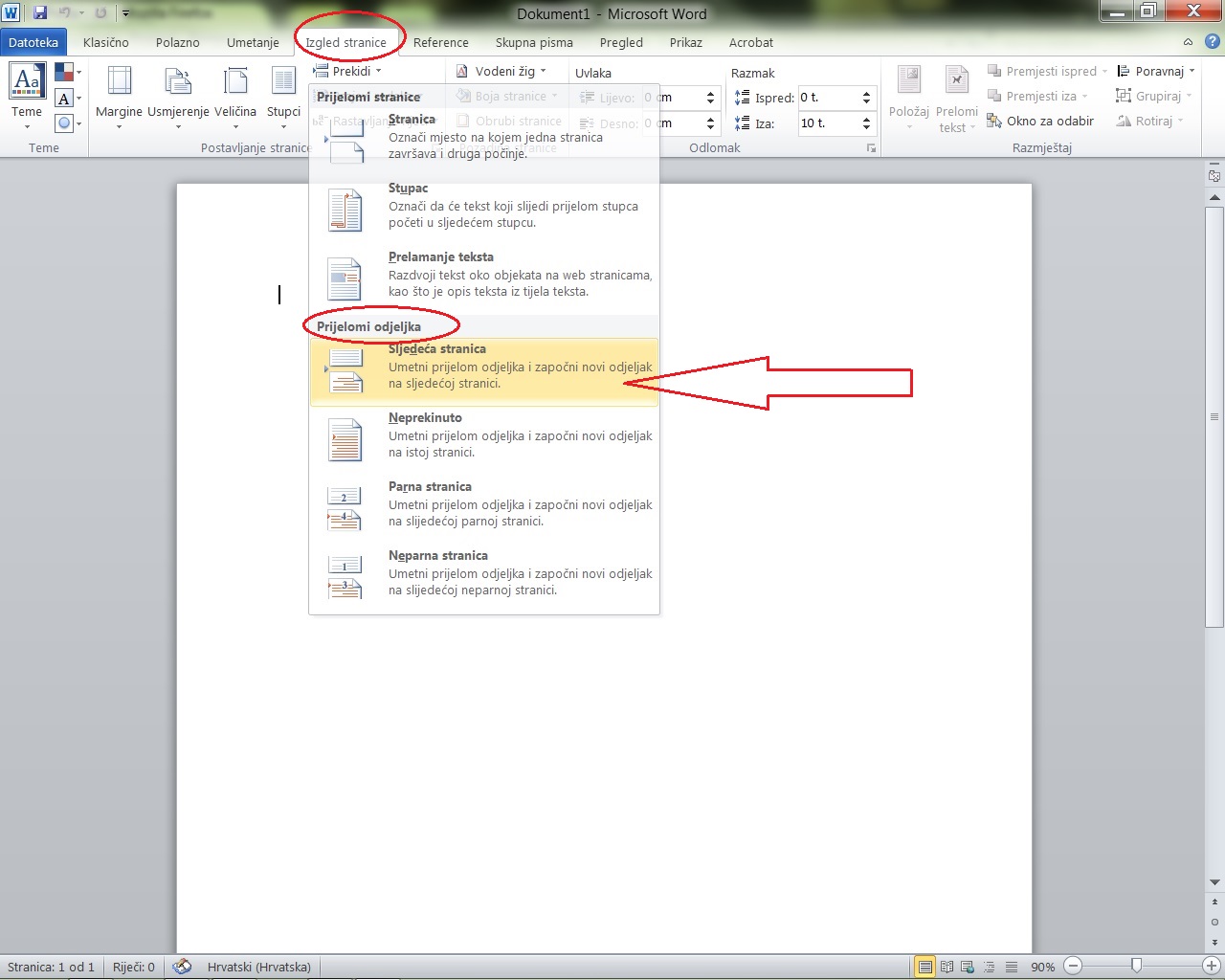Viewport: 1225px width, 980px height.
Task: Switch to the Umetanje tab
Action: click(253, 42)
